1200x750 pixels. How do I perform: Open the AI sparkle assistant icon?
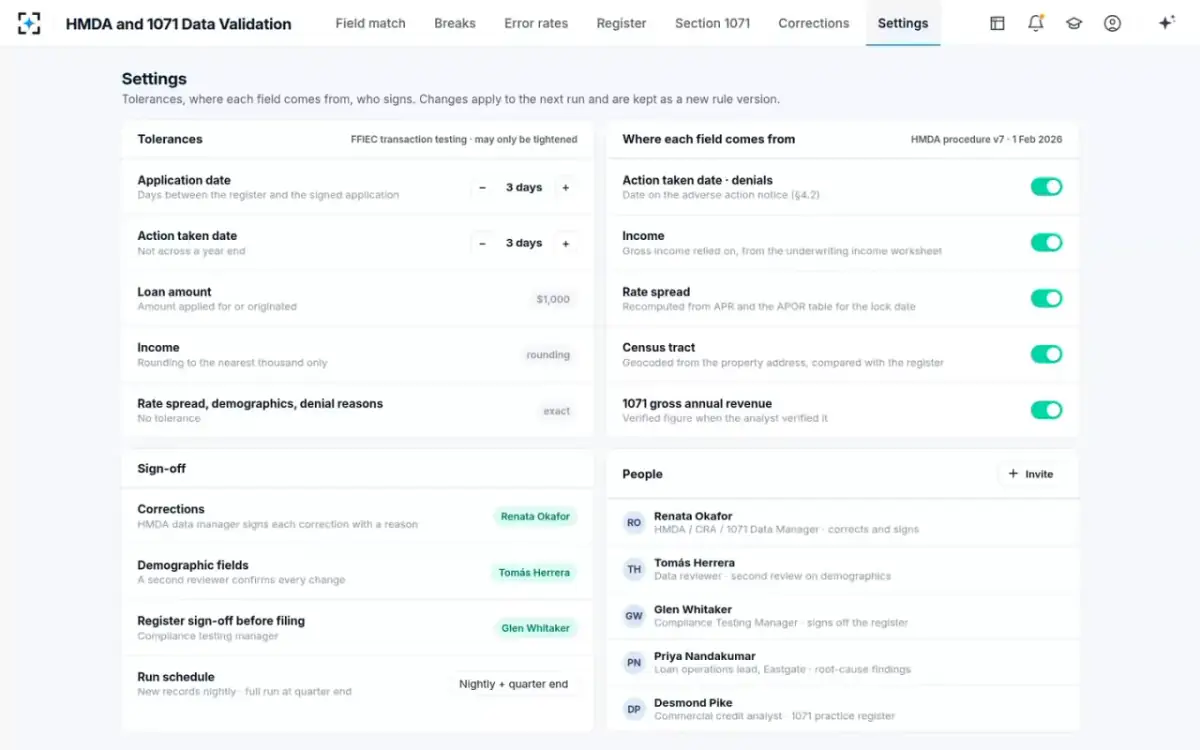tap(1166, 23)
